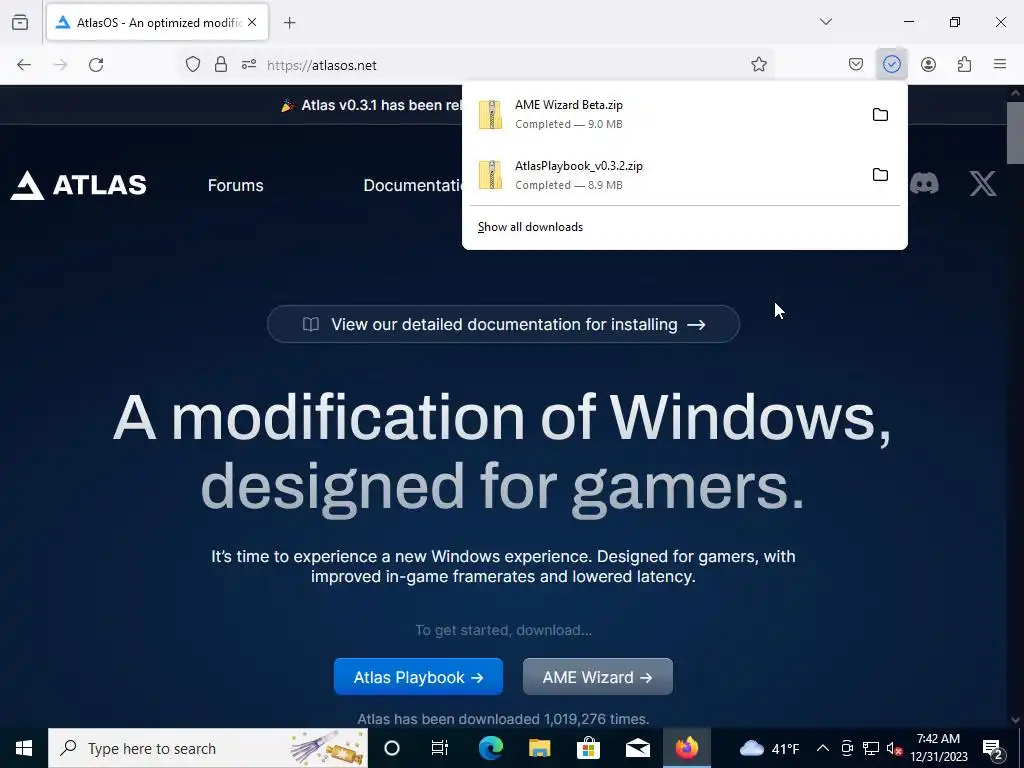Open Atlas Discord icon link
Screen dimensions: 1024x768
pyautogui.click(x=925, y=184)
